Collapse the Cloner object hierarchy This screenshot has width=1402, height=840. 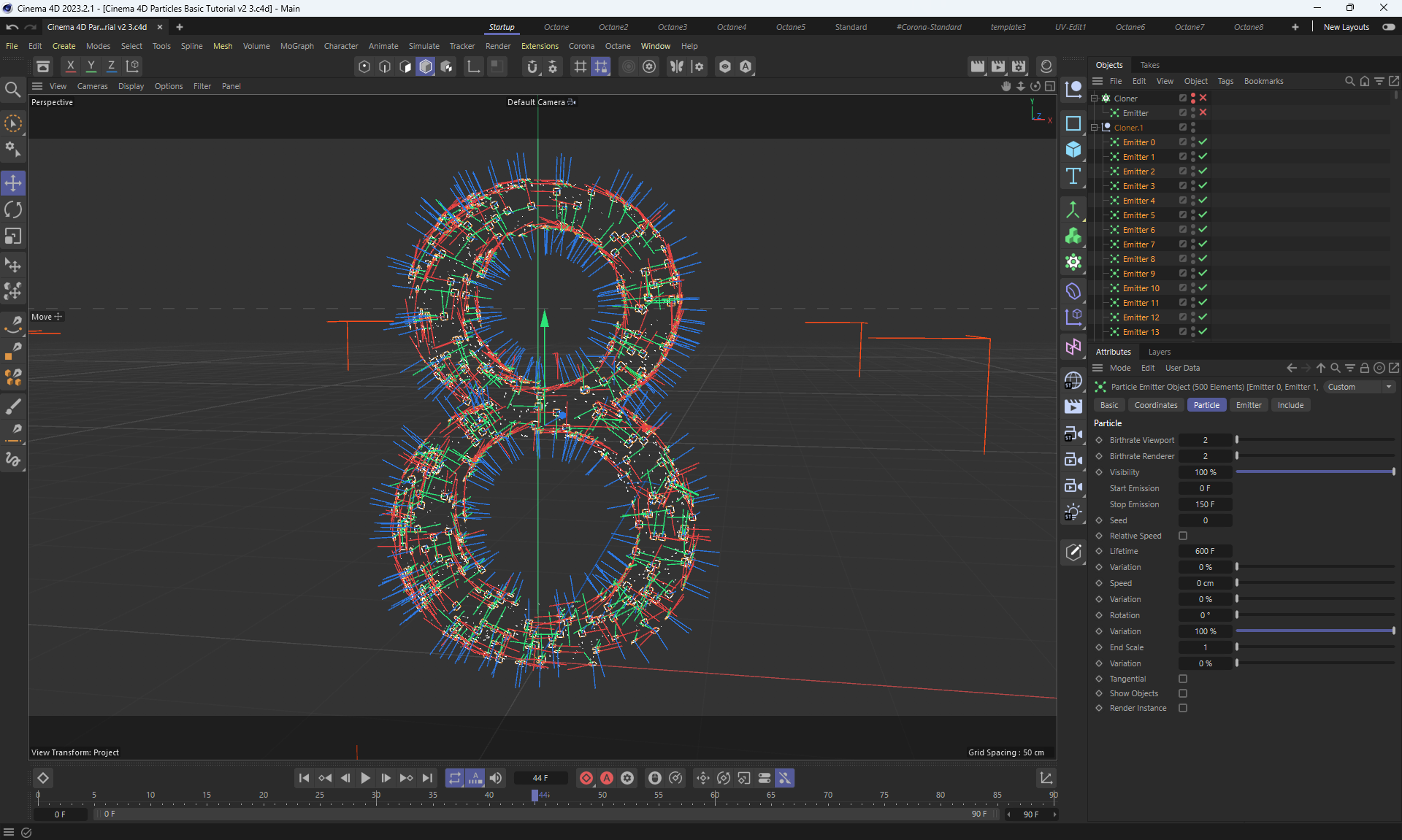[1095, 99]
